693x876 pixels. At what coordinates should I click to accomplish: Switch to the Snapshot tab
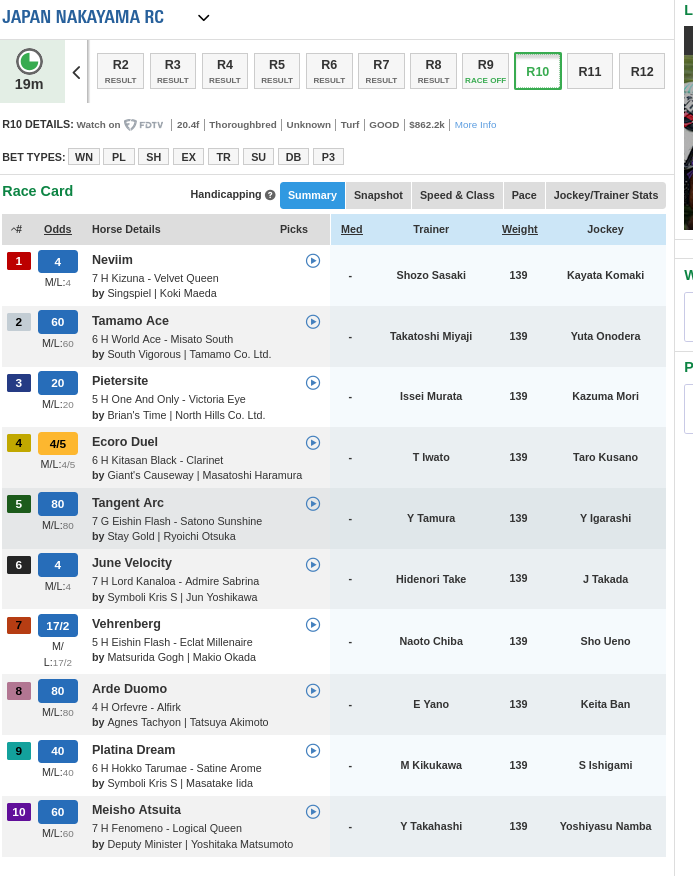pos(378,196)
